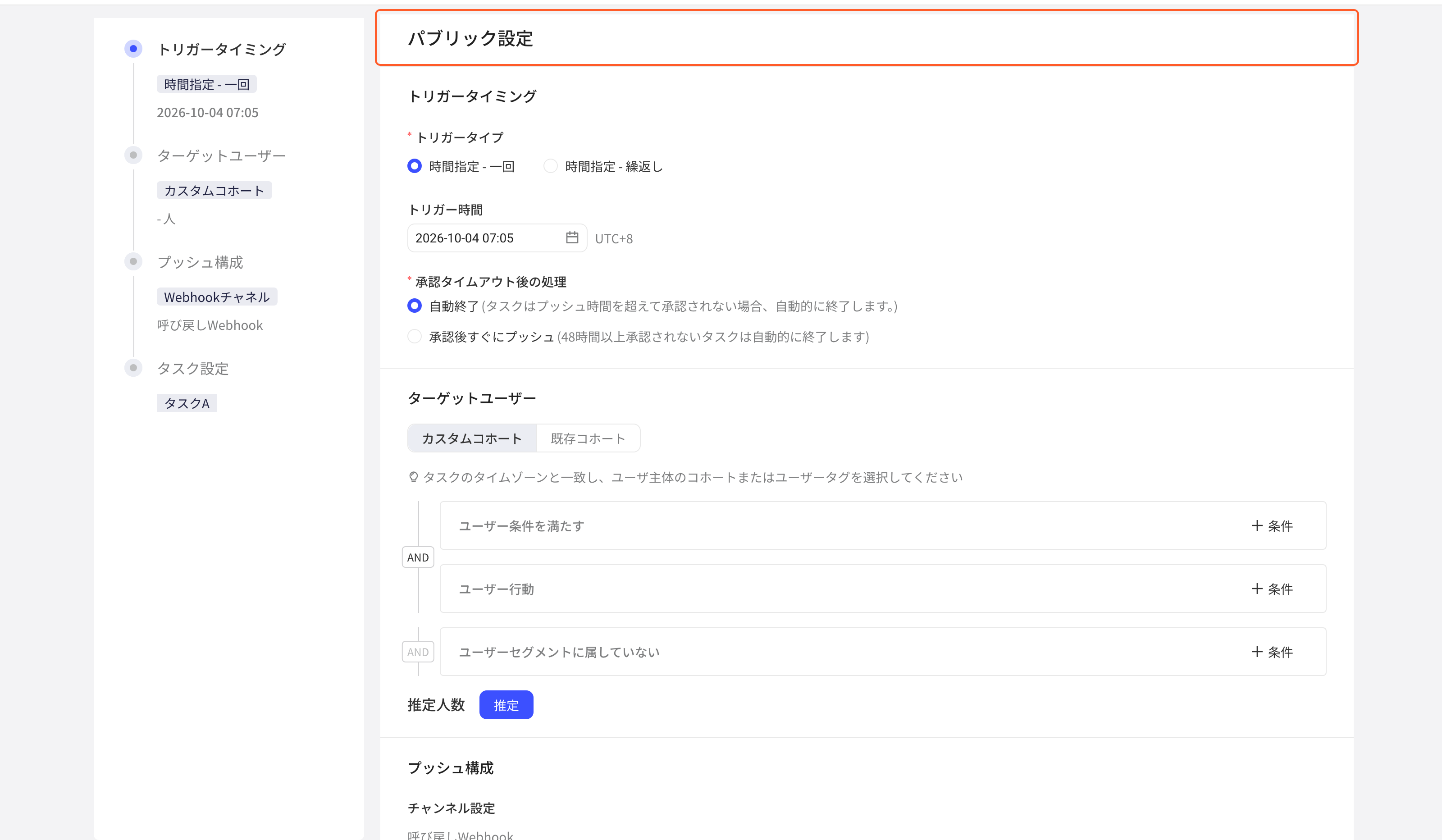Click the プッシュ構成 step circle icon
1442x840 pixels.
(x=133, y=261)
